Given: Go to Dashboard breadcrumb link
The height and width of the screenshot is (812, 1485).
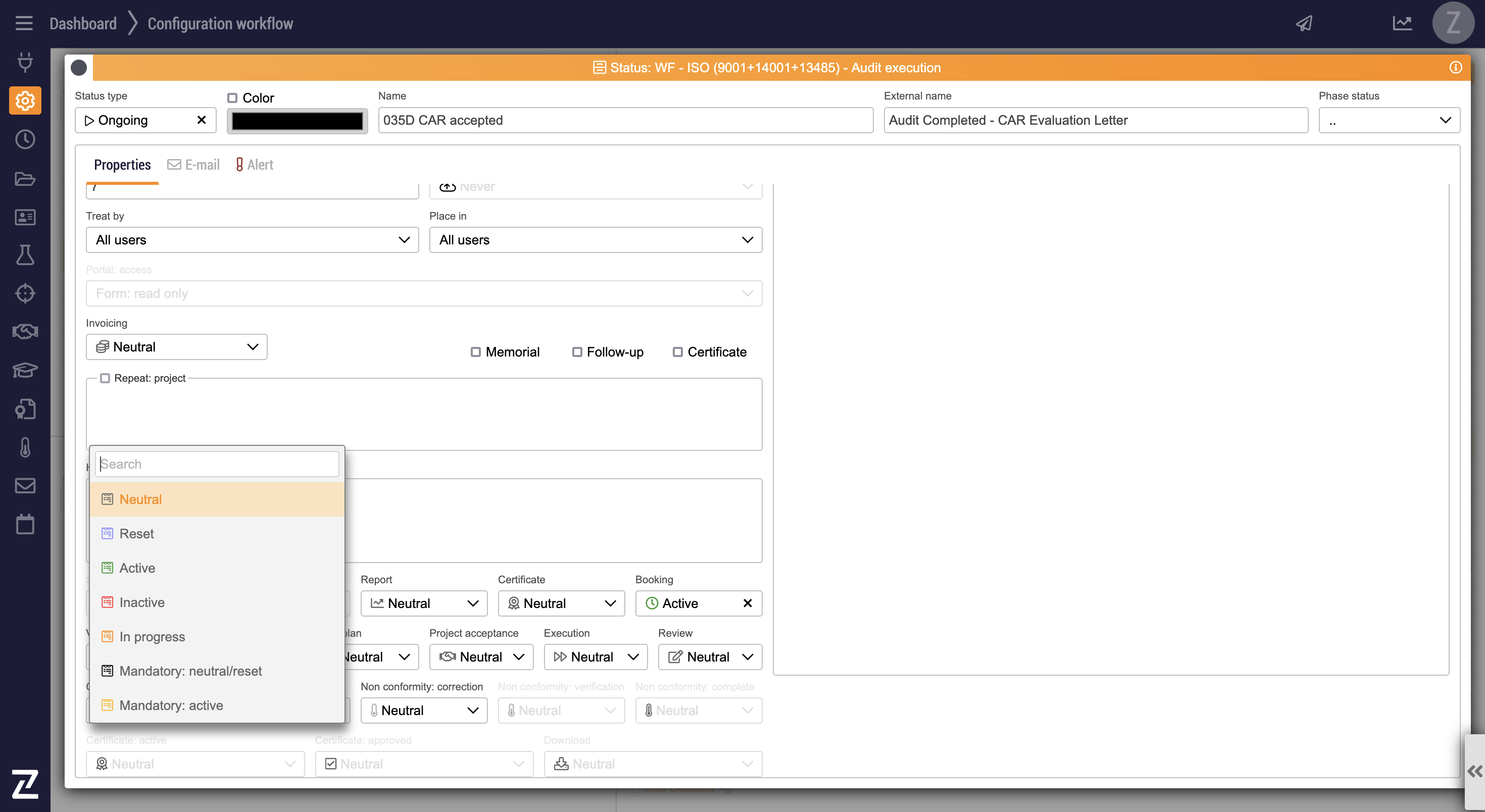Looking at the screenshot, I should point(83,24).
